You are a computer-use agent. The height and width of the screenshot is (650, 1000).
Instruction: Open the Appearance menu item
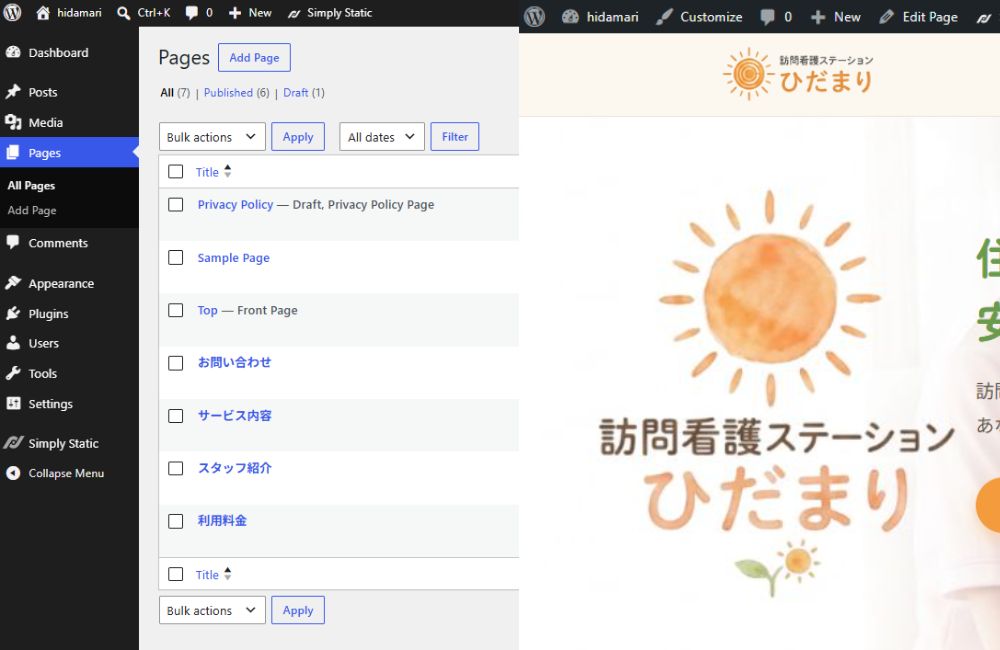point(69,283)
